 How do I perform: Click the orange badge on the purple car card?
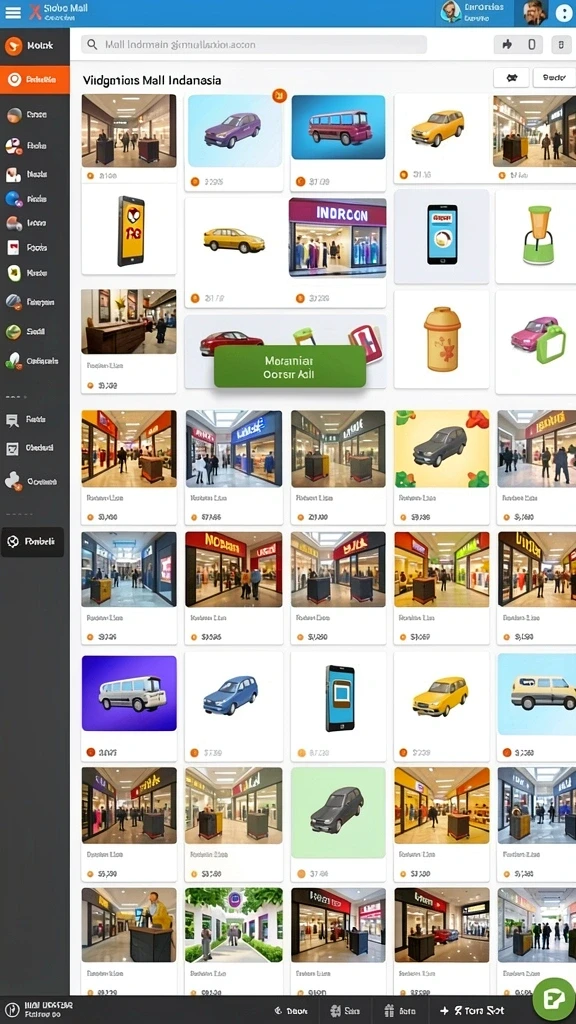point(280,96)
